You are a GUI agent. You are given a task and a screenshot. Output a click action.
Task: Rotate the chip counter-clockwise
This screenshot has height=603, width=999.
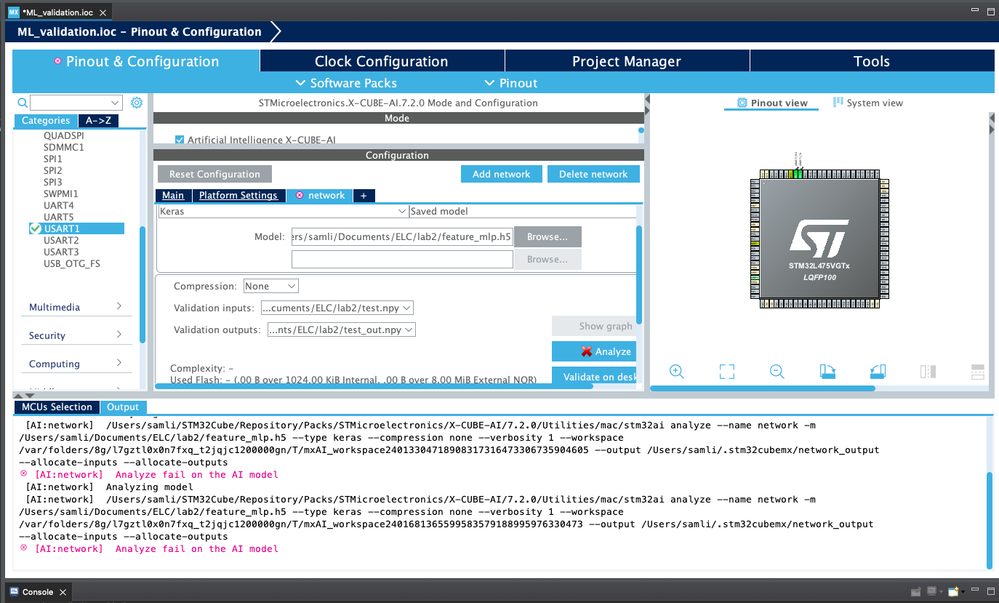[877, 372]
